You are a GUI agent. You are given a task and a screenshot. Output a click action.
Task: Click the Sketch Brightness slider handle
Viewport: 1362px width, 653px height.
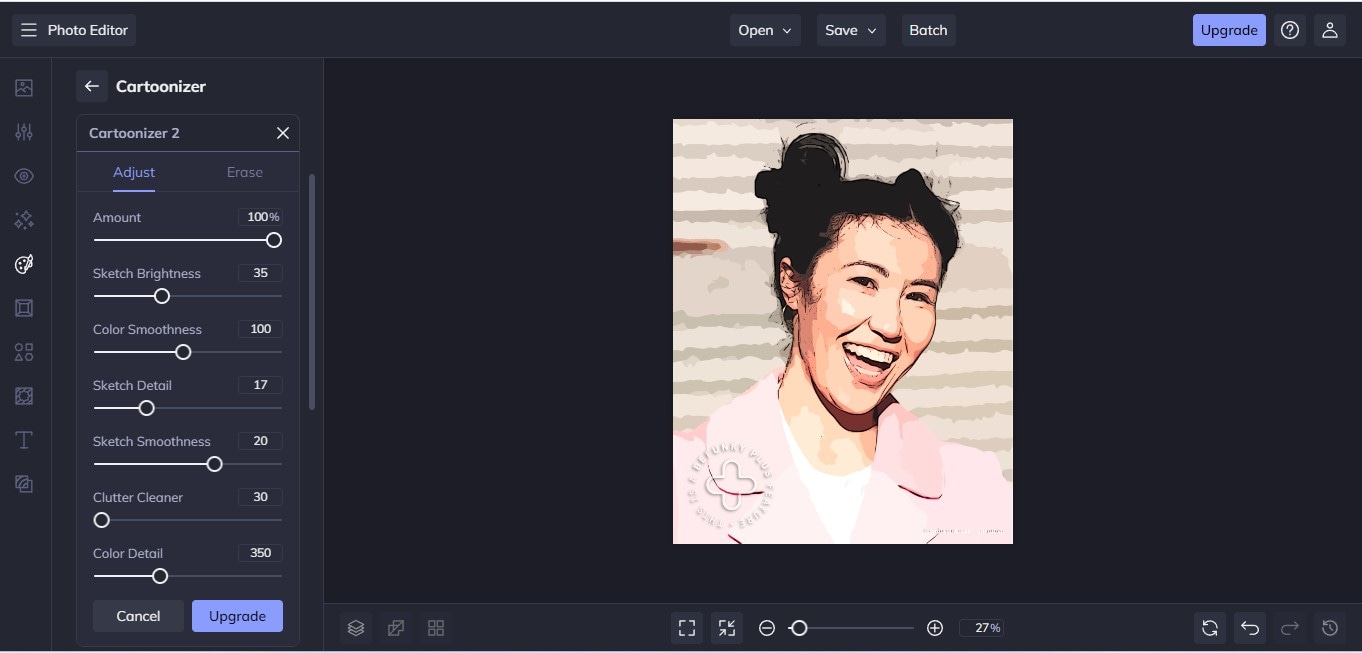pyautogui.click(x=162, y=296)
